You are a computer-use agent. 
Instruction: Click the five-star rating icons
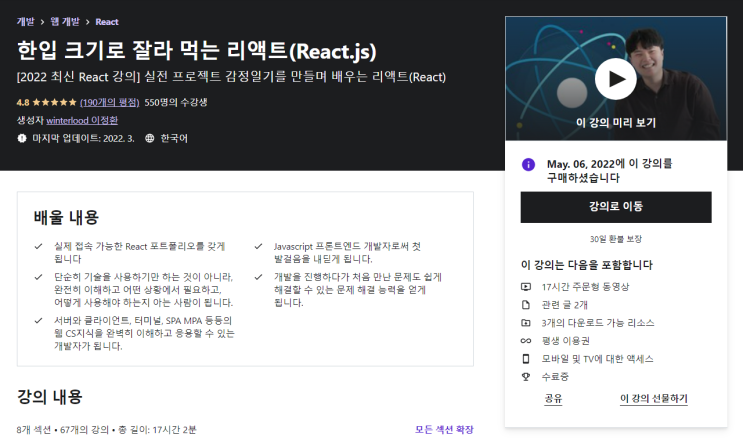[54, 102]
